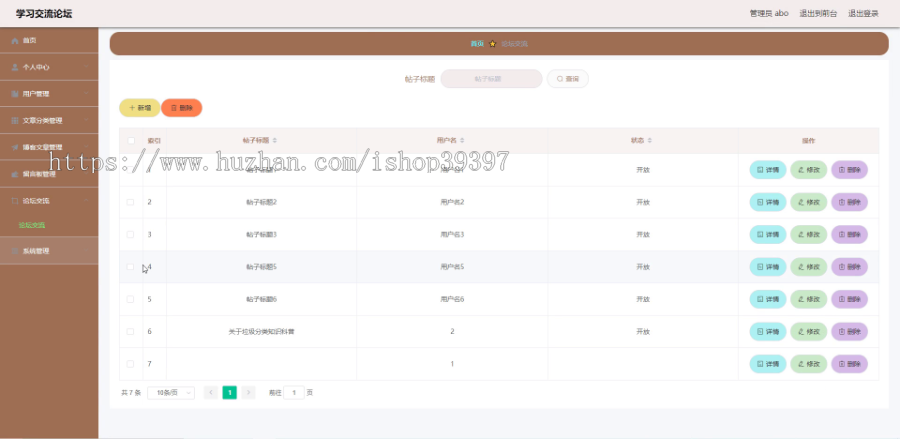Focus the 帖子标题 search input field
This screenshot has width=900, height=439.
491,79
